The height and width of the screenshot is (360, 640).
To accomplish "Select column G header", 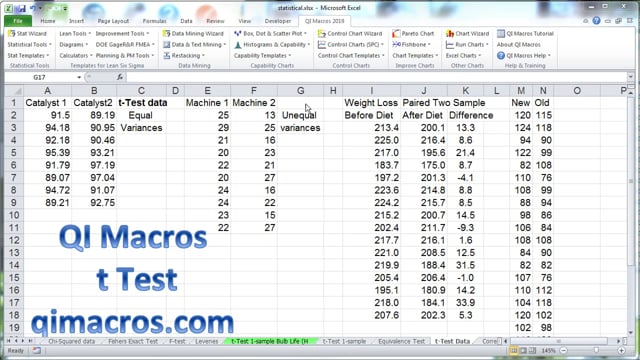I will pyautogui.click(x=300, y=91).
